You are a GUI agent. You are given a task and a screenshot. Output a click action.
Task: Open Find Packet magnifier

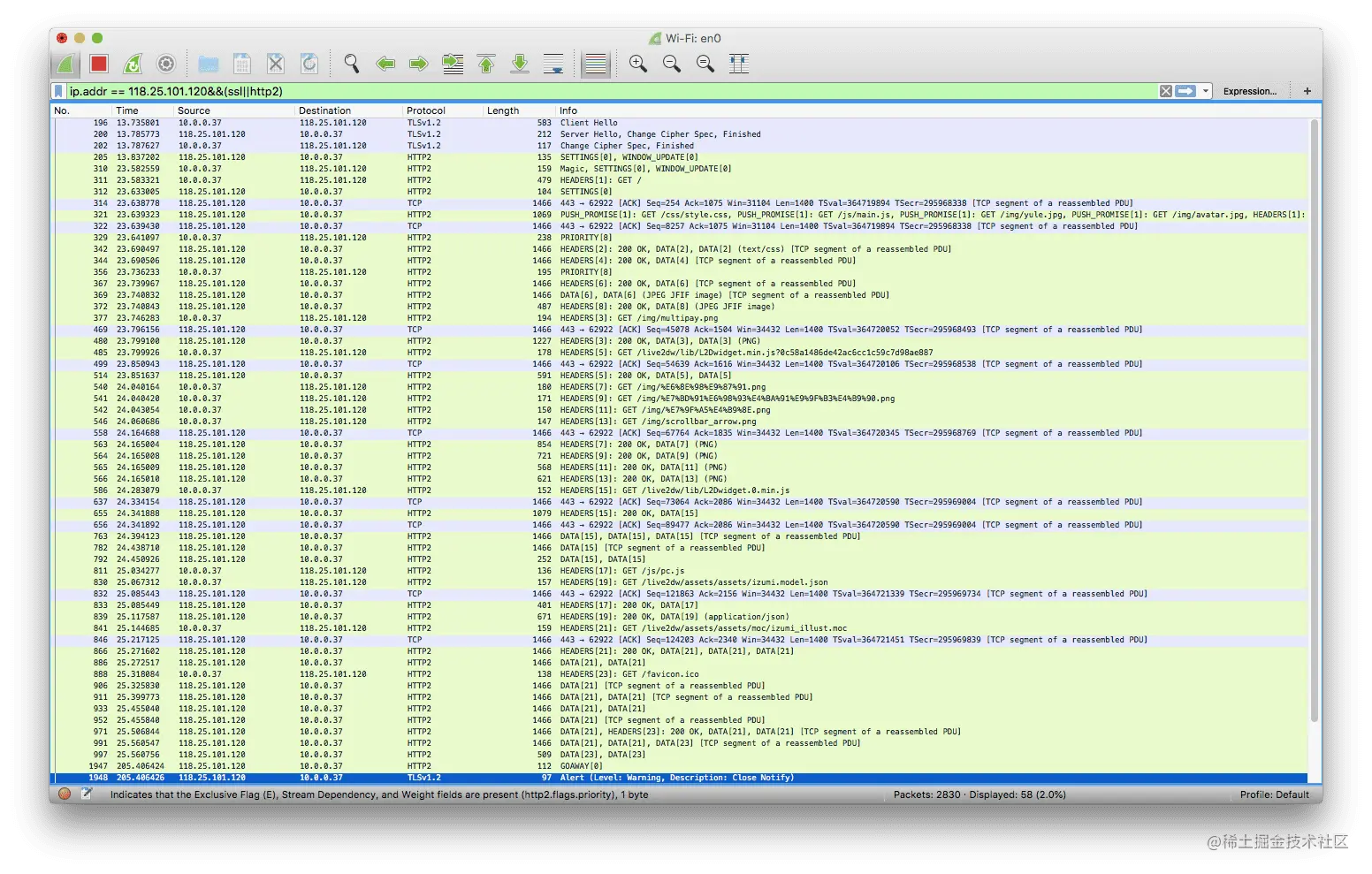(352, 64)
